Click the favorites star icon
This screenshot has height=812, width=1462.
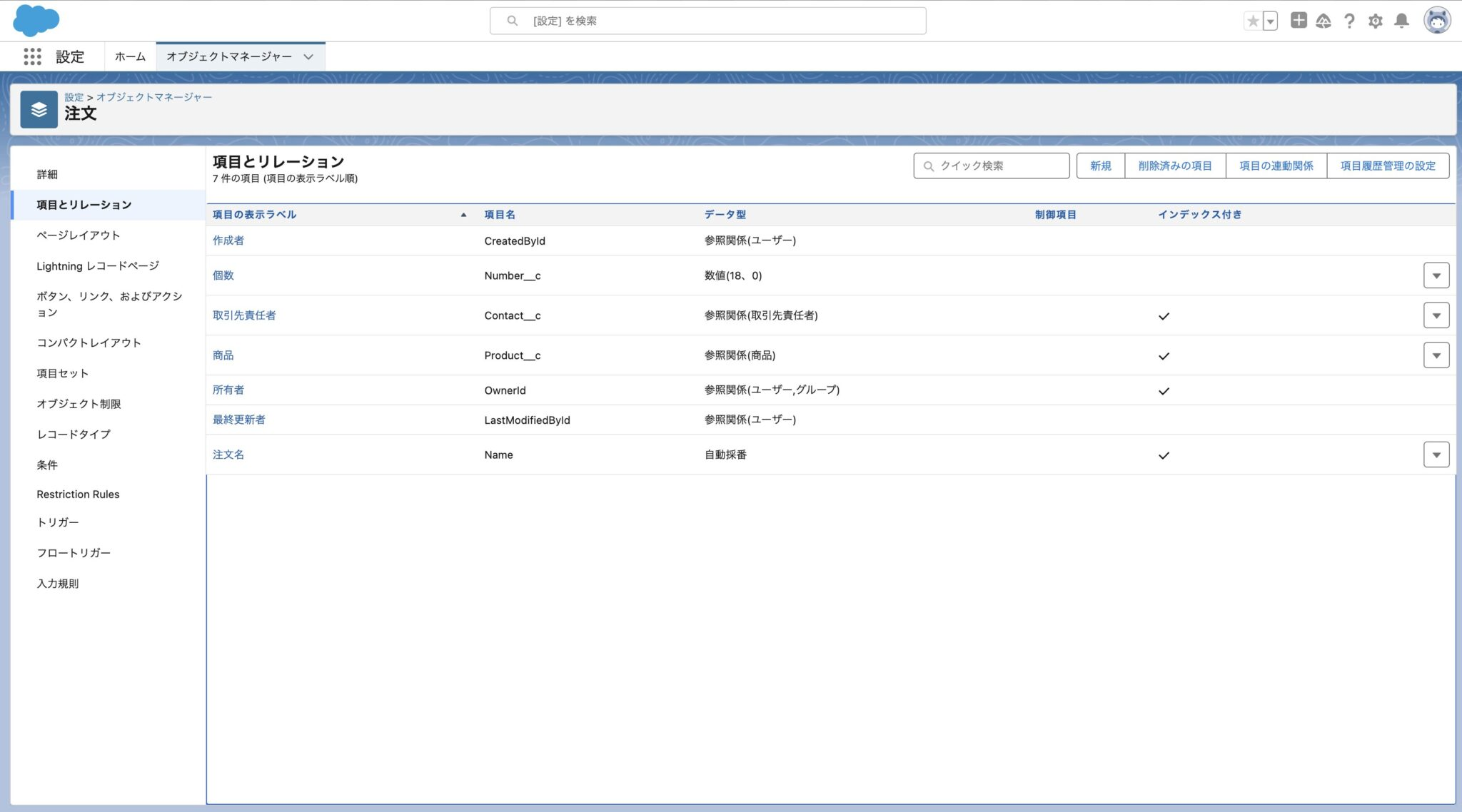1253,21
